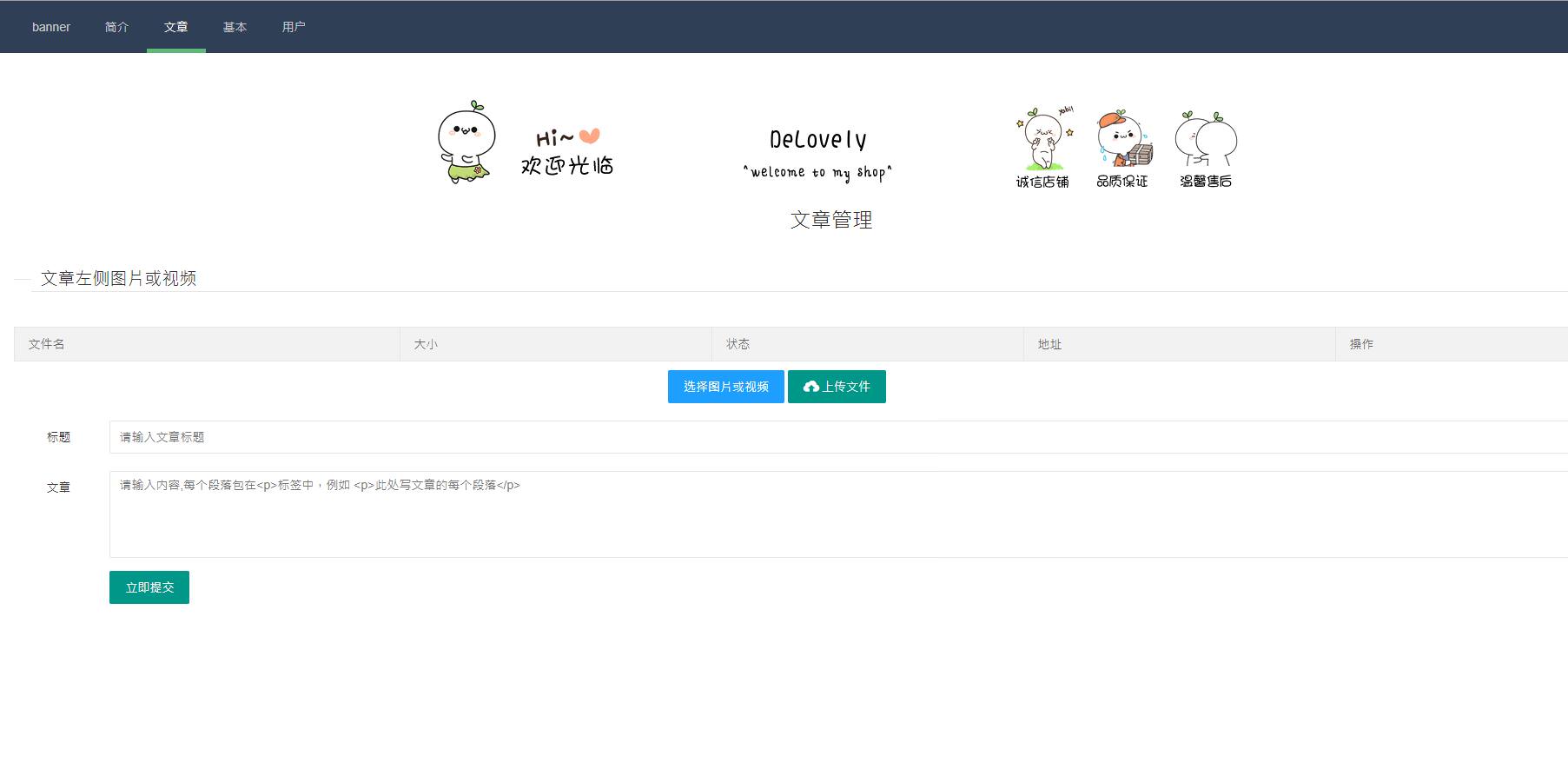This screenshot has width=1568, height=769.
Task: Click the 文章管理 page heading
Action: pos(831,220)
